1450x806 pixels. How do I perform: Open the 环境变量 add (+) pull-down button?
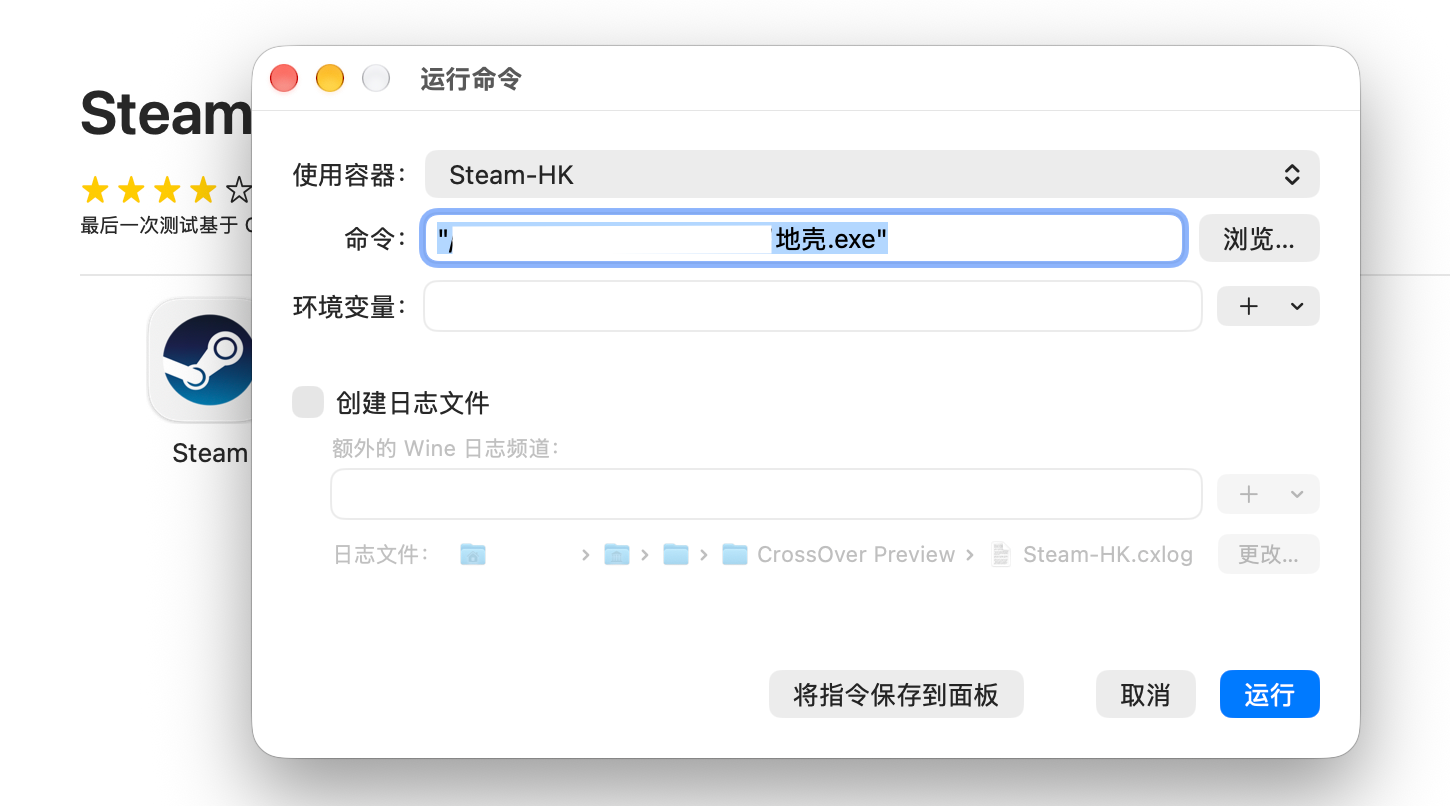(x=1268, y=307)
